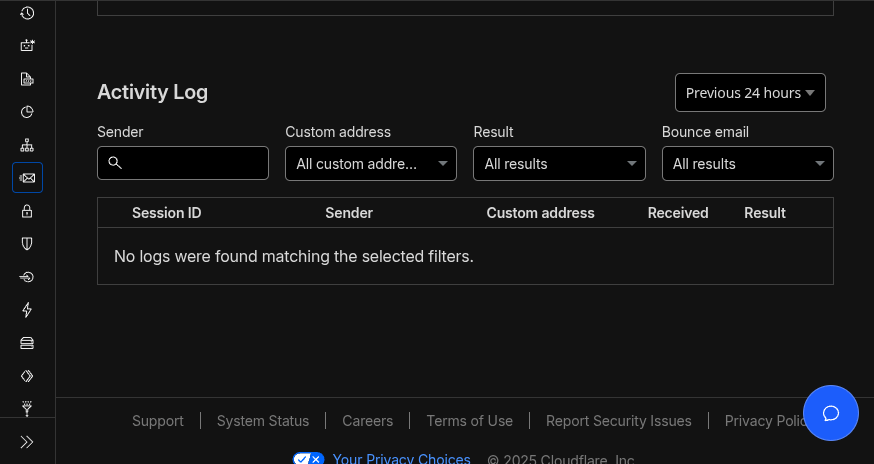
Task: Open the Security shield sidebar icon
Action: point(27,243)
